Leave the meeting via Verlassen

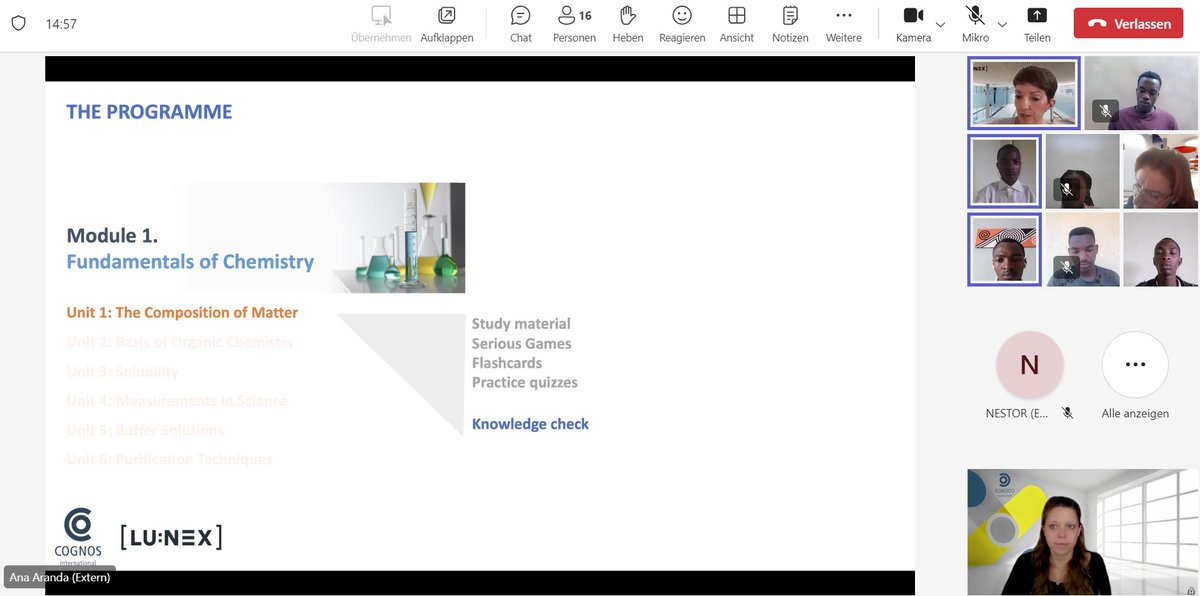[x=1128, y=21]
